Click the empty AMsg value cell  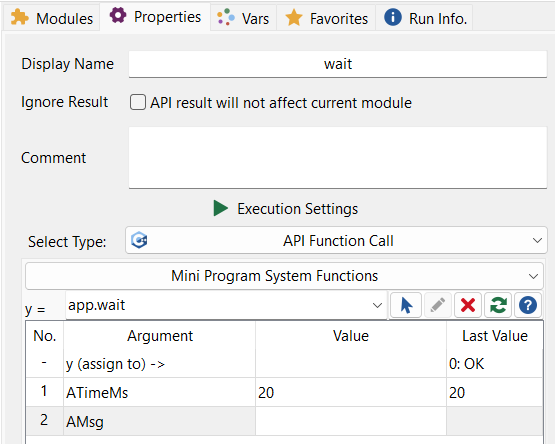[x=351, y=421]
